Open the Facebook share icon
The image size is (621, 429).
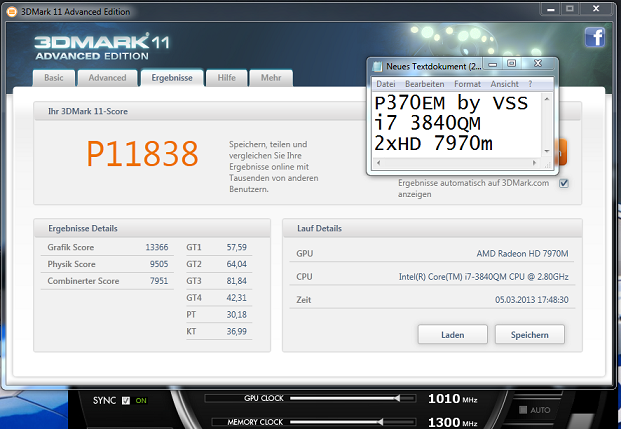pos(595,38)
